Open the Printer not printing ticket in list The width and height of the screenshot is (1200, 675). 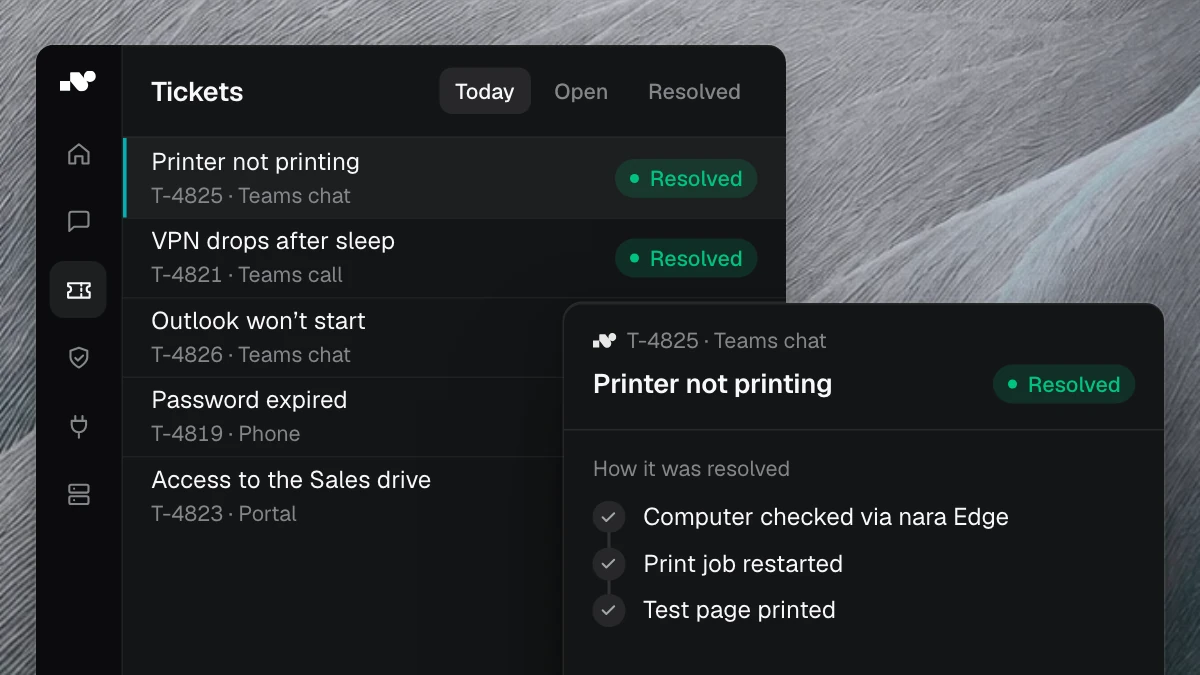pos(454,178)
